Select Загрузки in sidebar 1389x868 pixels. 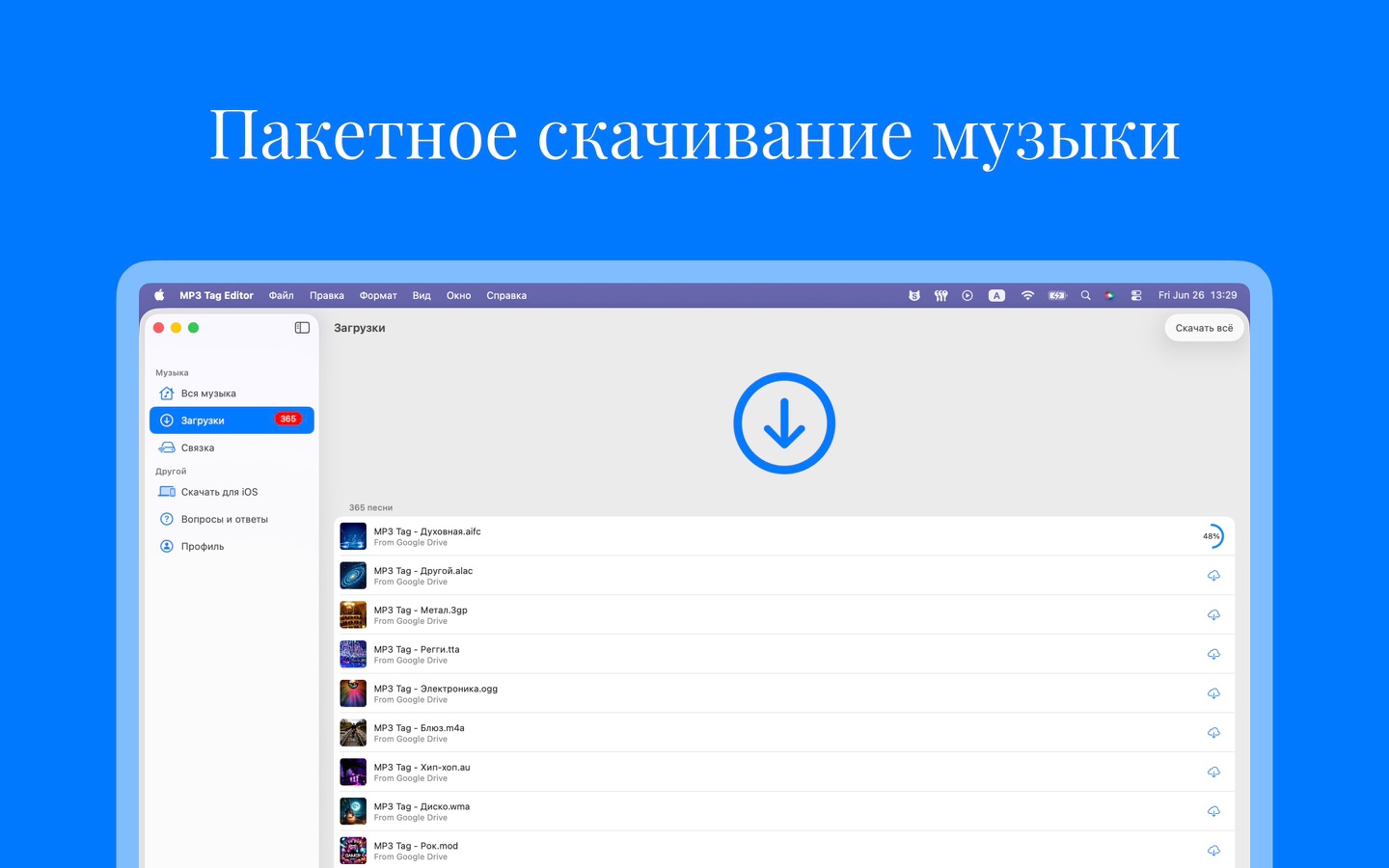pos(231,420)
